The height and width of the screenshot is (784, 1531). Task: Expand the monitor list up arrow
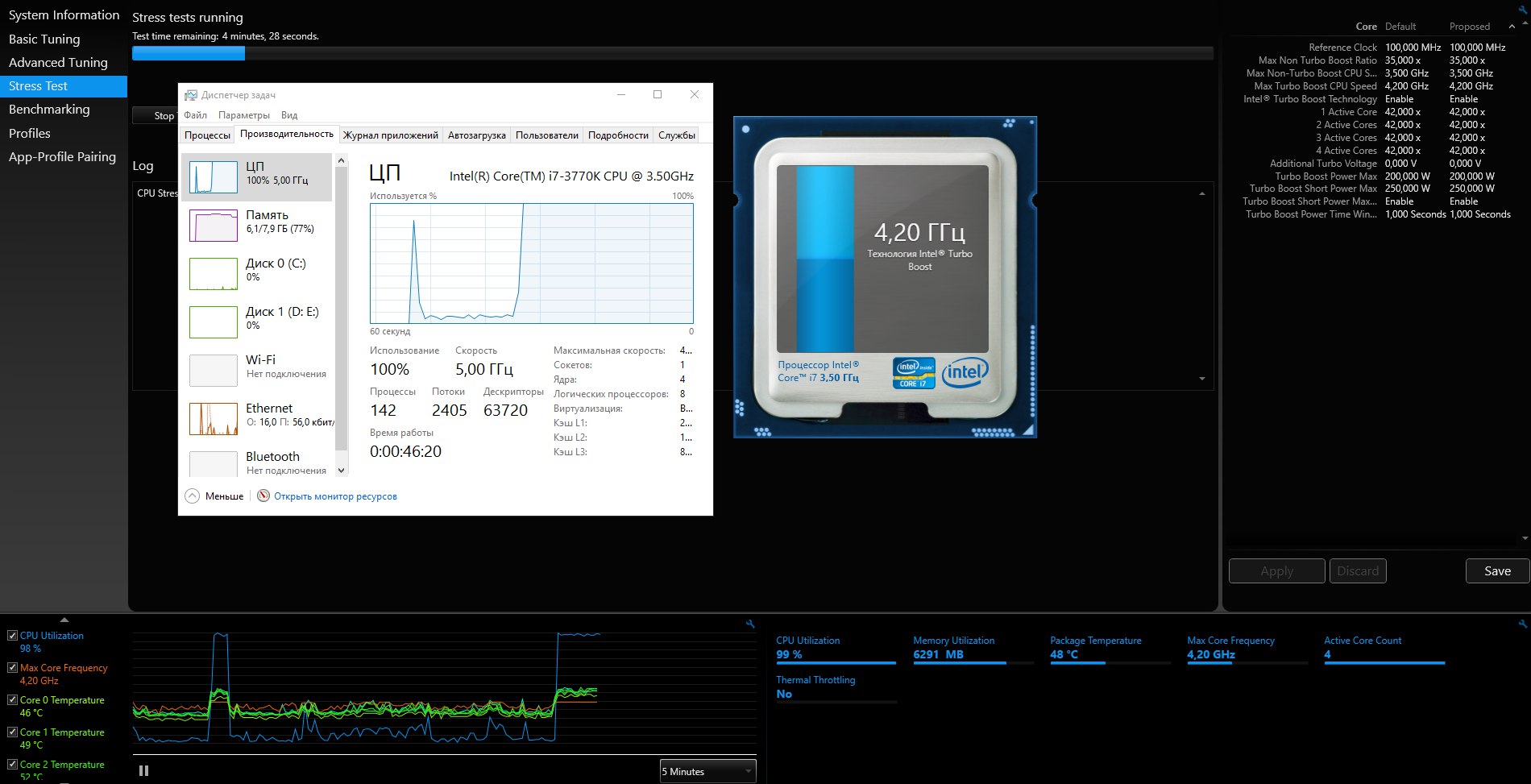64,620
